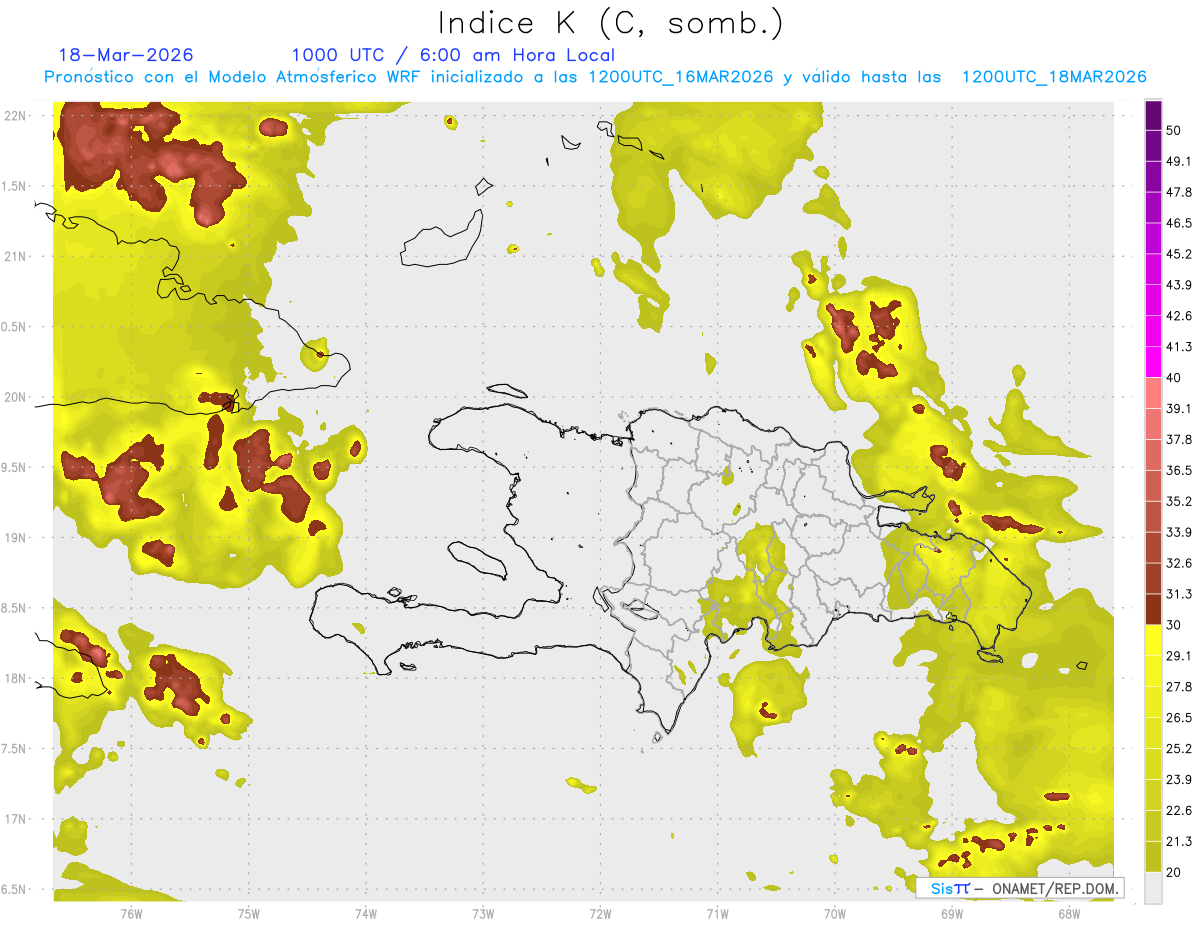Viewport: 1200px width, 927px height.
Task: Click the '20' legend value
Action: (x=1174, y=872)
